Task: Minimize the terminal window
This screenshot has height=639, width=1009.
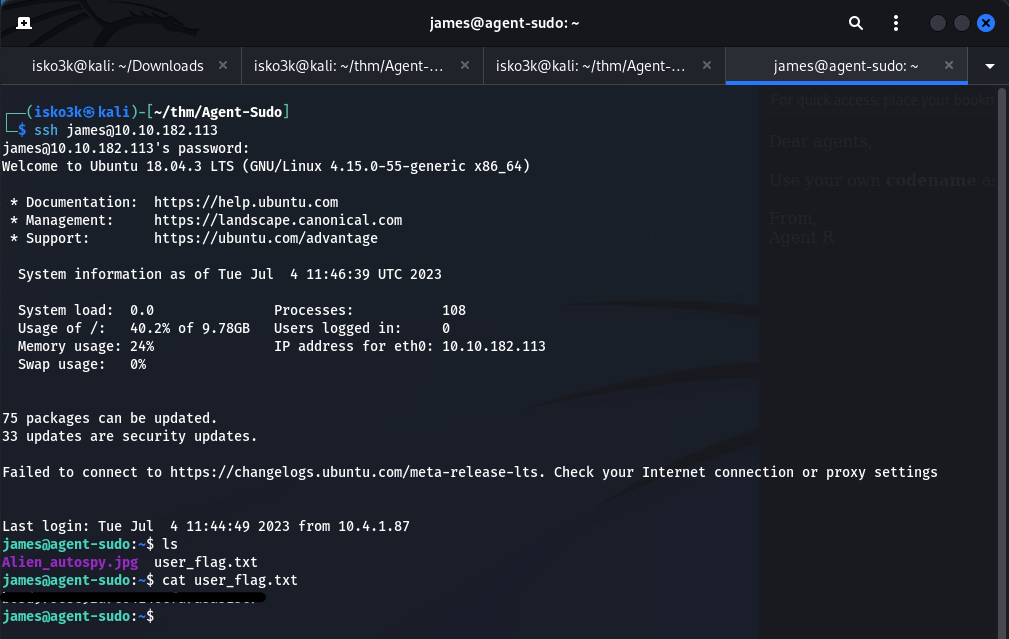Action: [x=937, y=23]
